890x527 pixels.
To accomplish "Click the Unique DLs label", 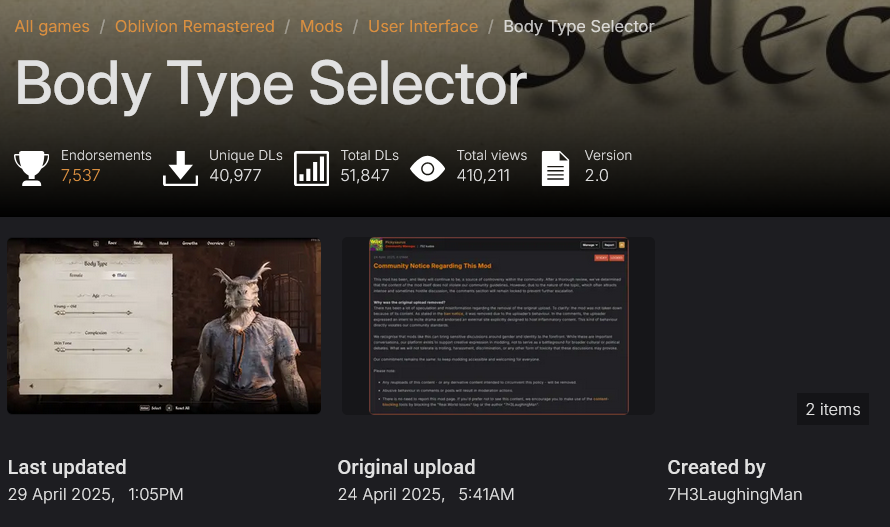I will coord(246,155).
